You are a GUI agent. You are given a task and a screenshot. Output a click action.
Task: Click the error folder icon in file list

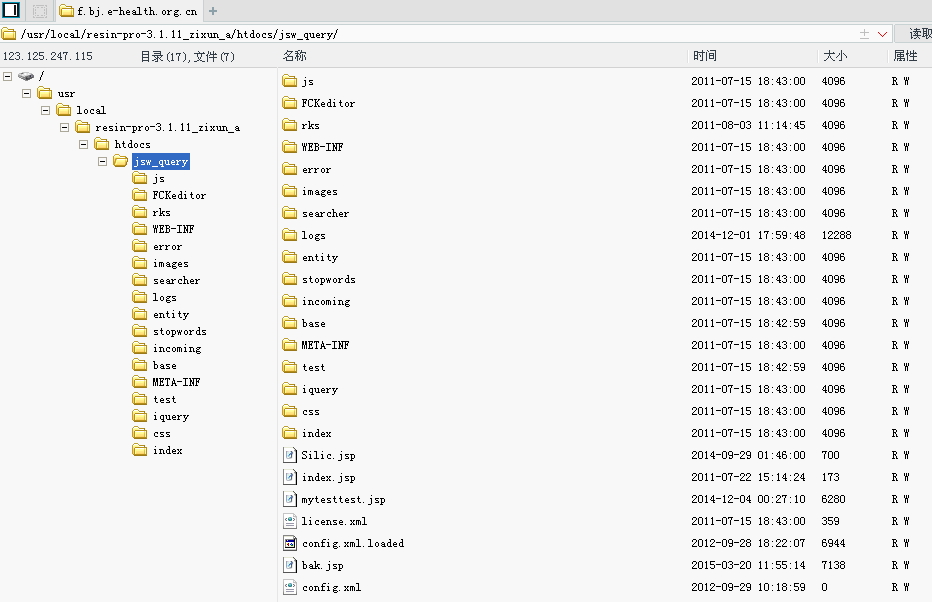click(290, 169)
